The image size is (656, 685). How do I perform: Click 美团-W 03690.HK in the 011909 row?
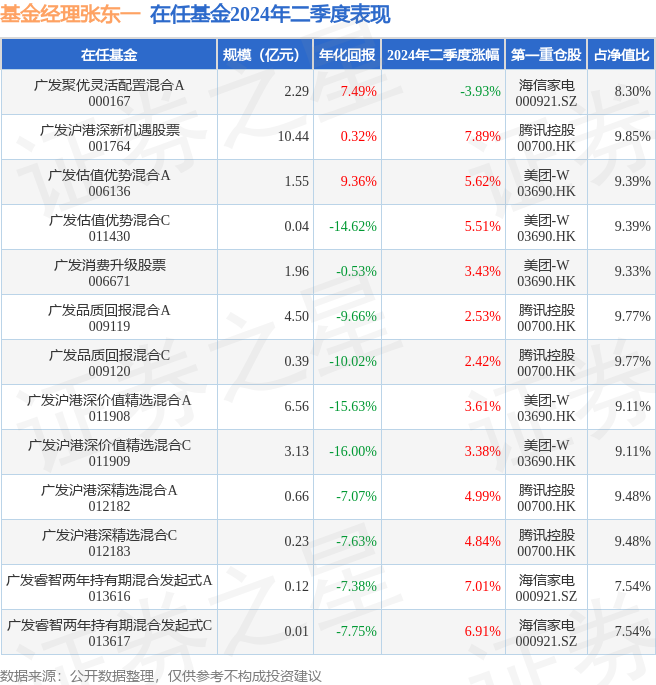pos(546,453)
